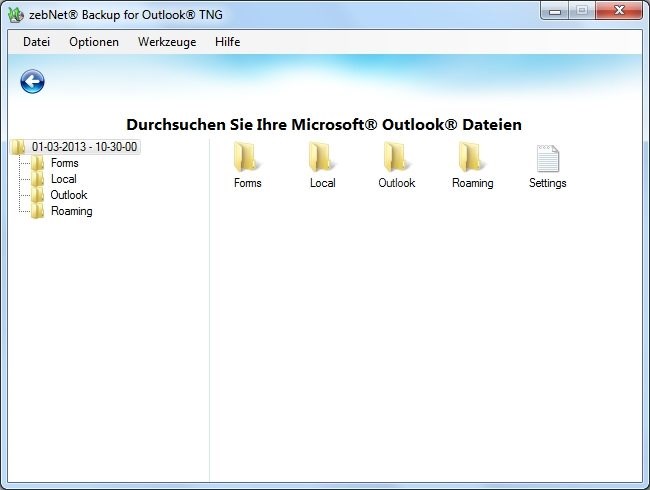650x490 pixels.
Task: Select Local label in the folder tree
Action: 64,179
